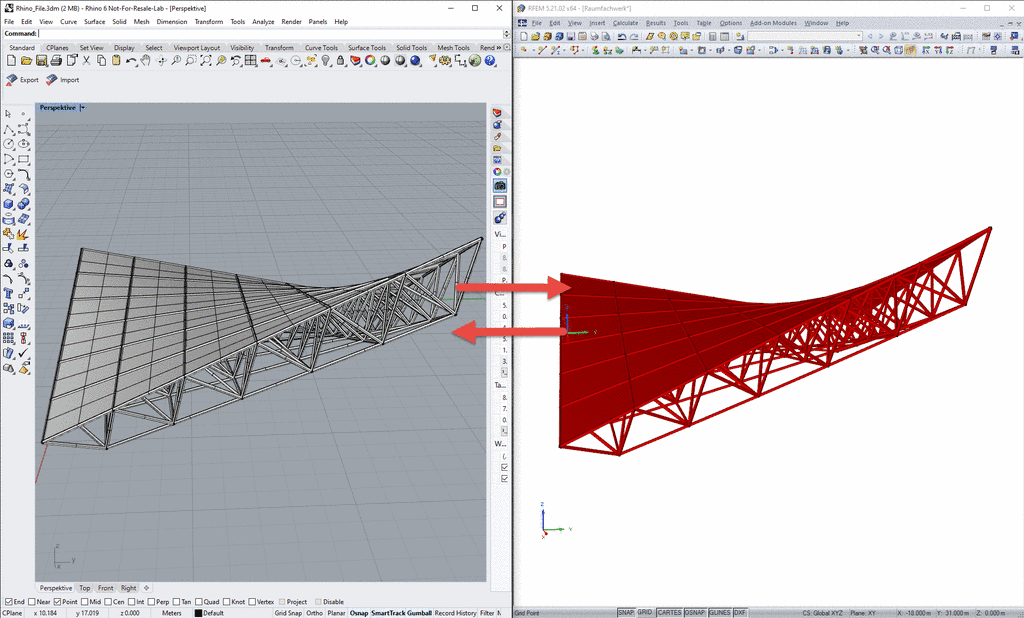This screenshot has width=1024, height=618.
Task: Click the black Default layer color swatch
Action: click(198, 613)
